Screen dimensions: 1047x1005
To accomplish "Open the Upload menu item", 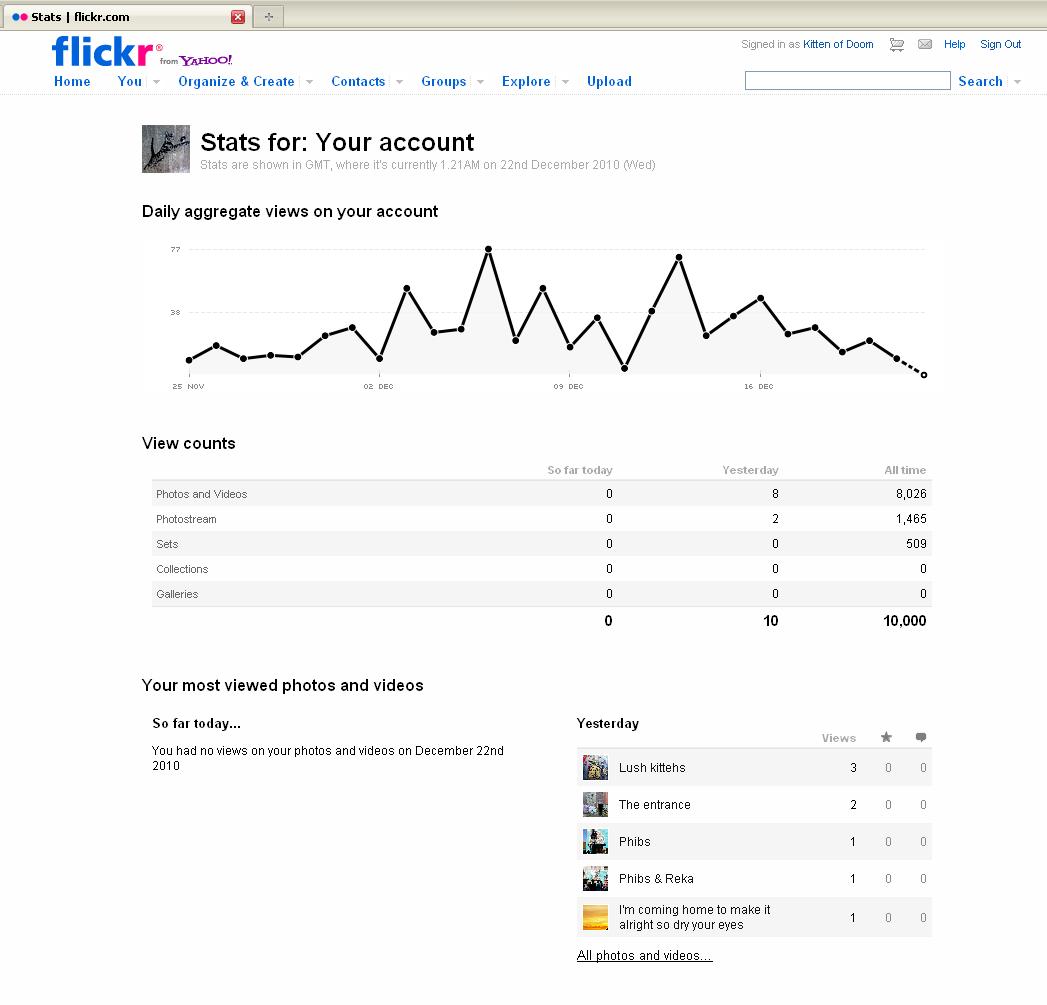I will 609,82.
